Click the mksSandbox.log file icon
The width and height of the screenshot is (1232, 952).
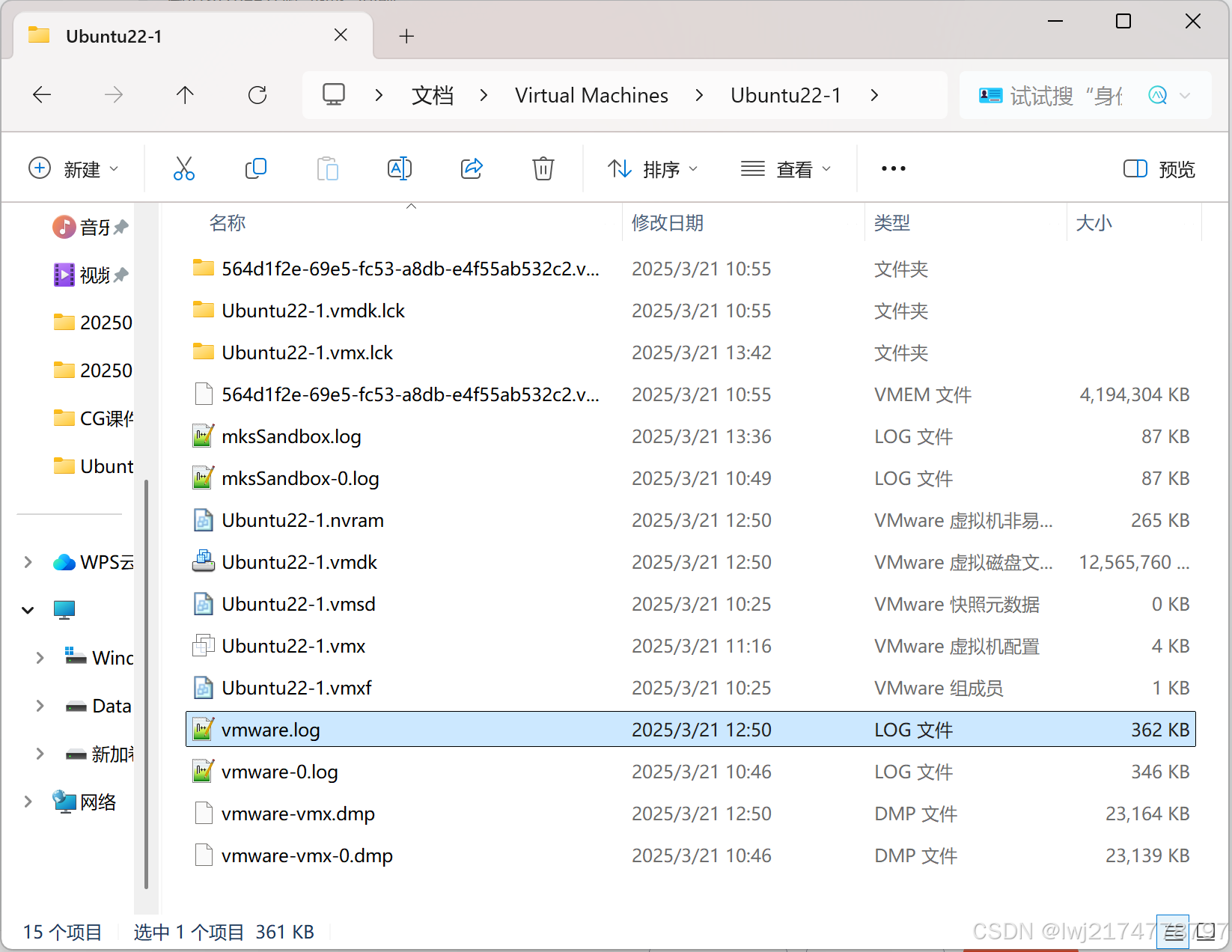pyautogui.click(x=203, y=436)
